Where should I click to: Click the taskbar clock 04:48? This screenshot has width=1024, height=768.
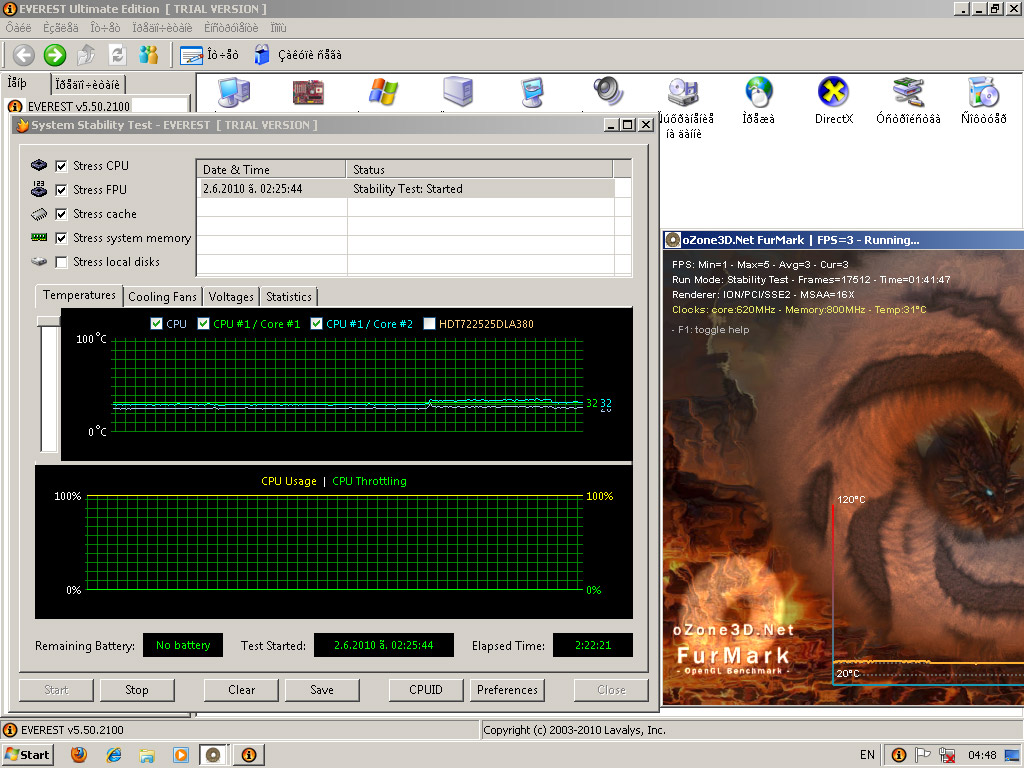pyautogui.click(x=982, y=755)
